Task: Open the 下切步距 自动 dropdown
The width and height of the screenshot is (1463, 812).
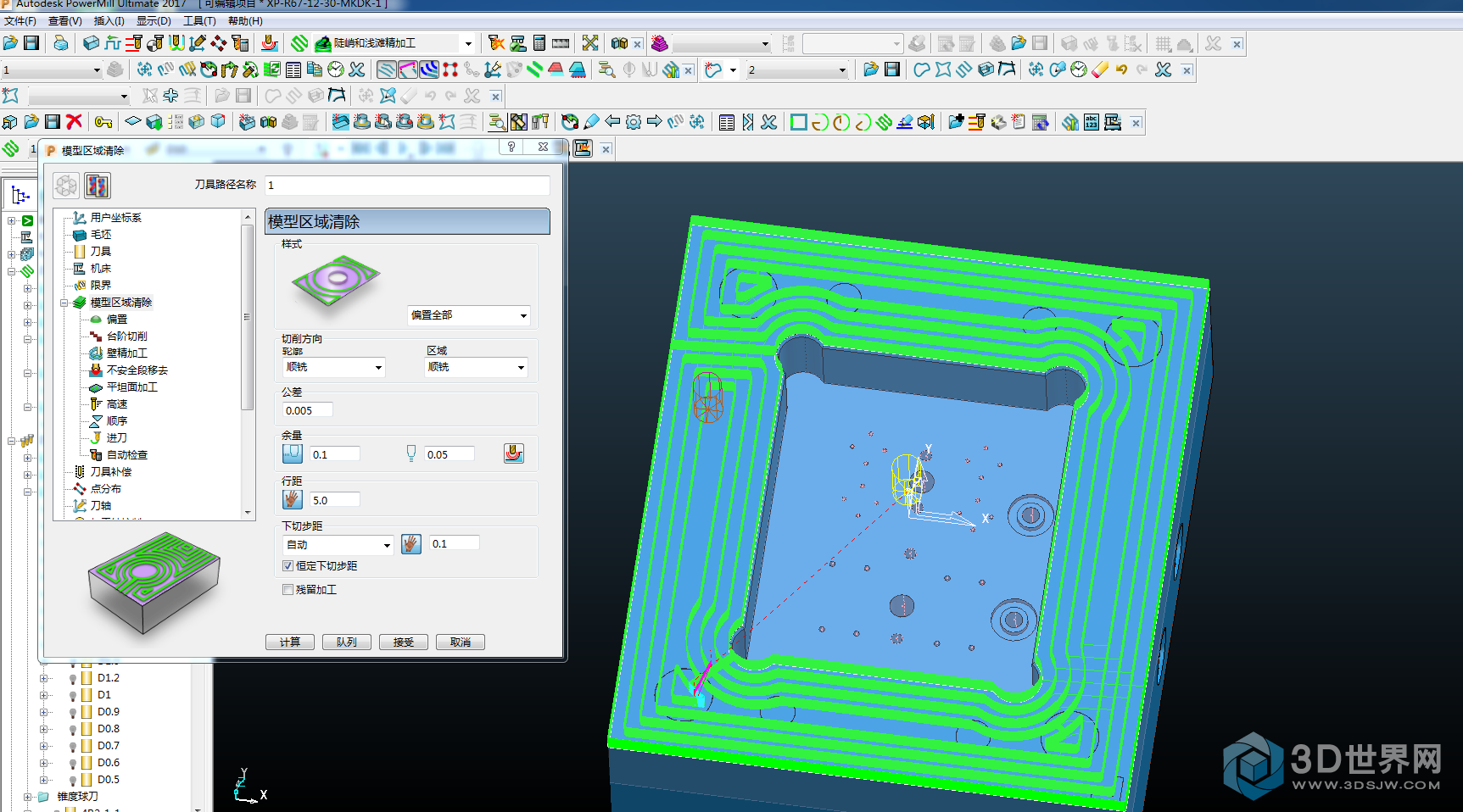Action: pyautogui.click(x=338, y=544)
